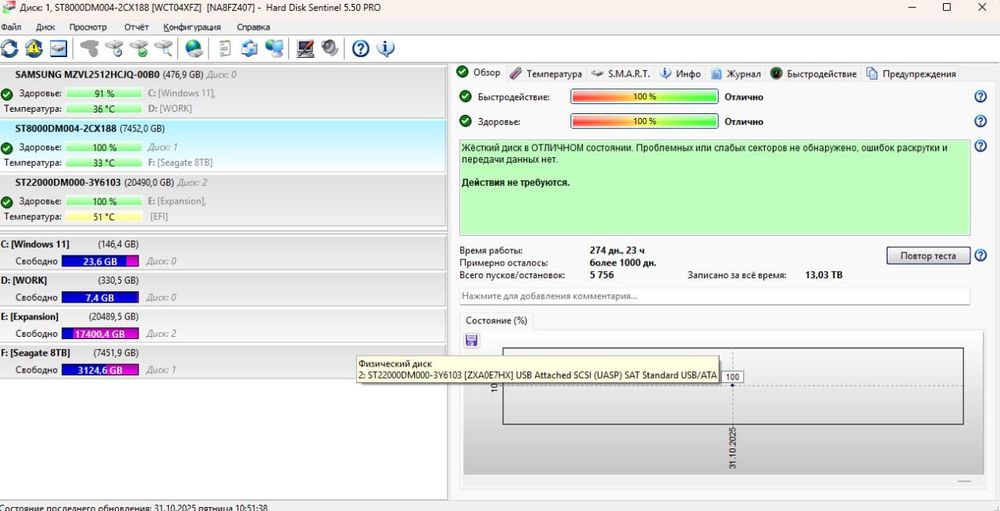Click the blue sync arrows toolbar icon

pyautogui.click(x=251, y=48)
